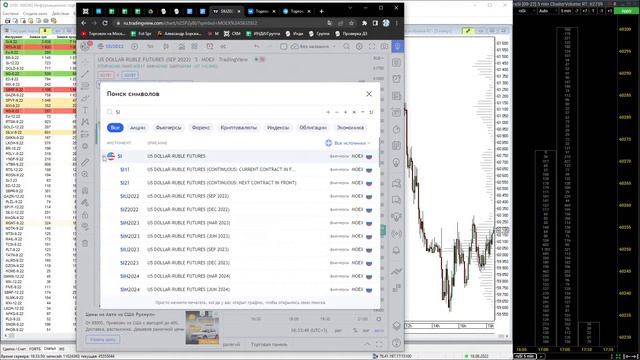Insert plus operator in symbol search
The width and height of the screenshot is (640, 360).
(x=345, y=112)
